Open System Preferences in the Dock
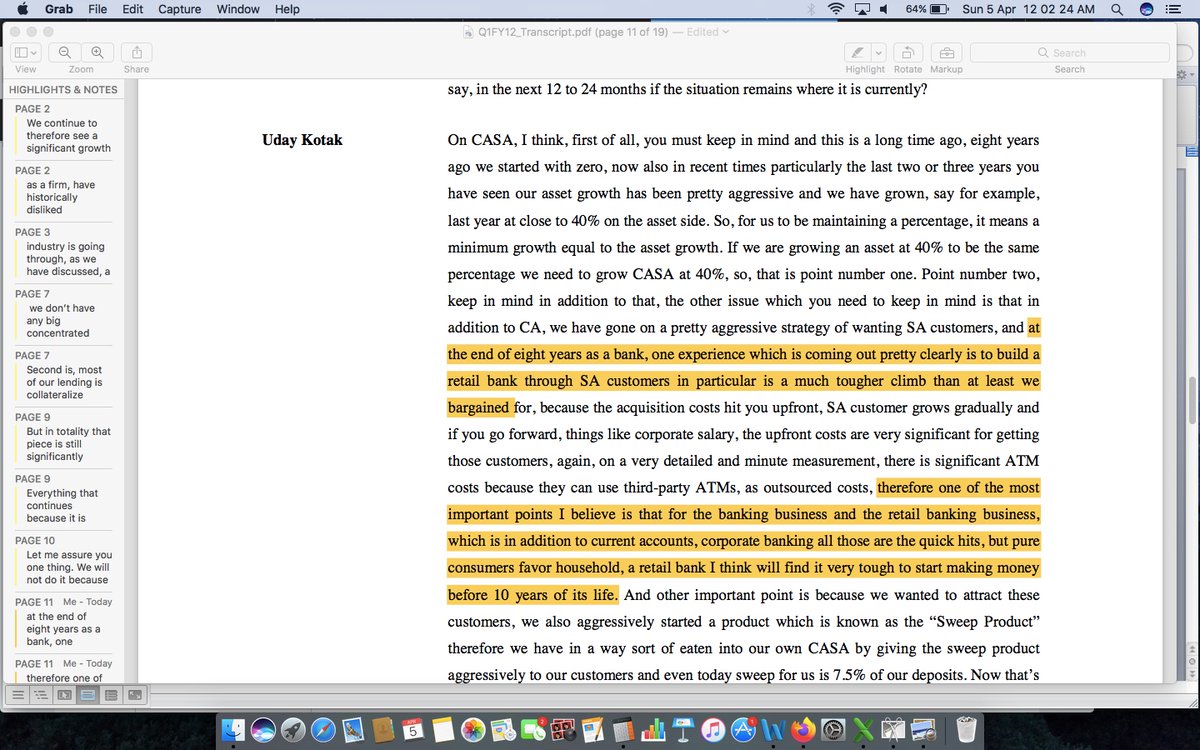Viewport: 1200px width, 750px height. click(x=834, y=730)
